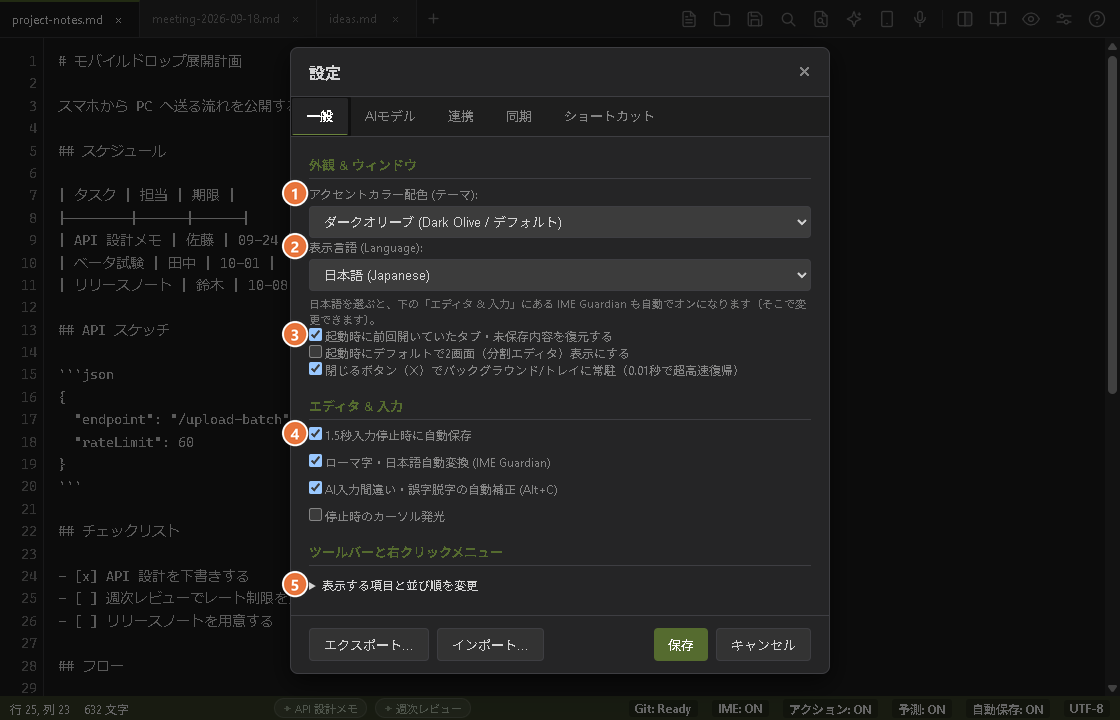Screen dimensions: 1120x720
Task: Click the heading line ## スケジュール in editor
Action: (113, 151)
